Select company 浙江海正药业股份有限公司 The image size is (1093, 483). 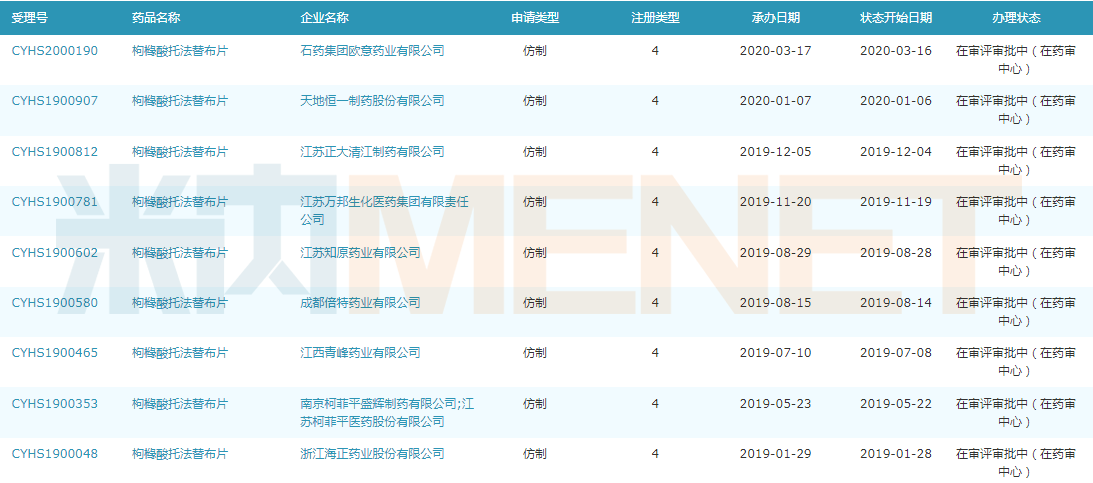click(372, 454)
